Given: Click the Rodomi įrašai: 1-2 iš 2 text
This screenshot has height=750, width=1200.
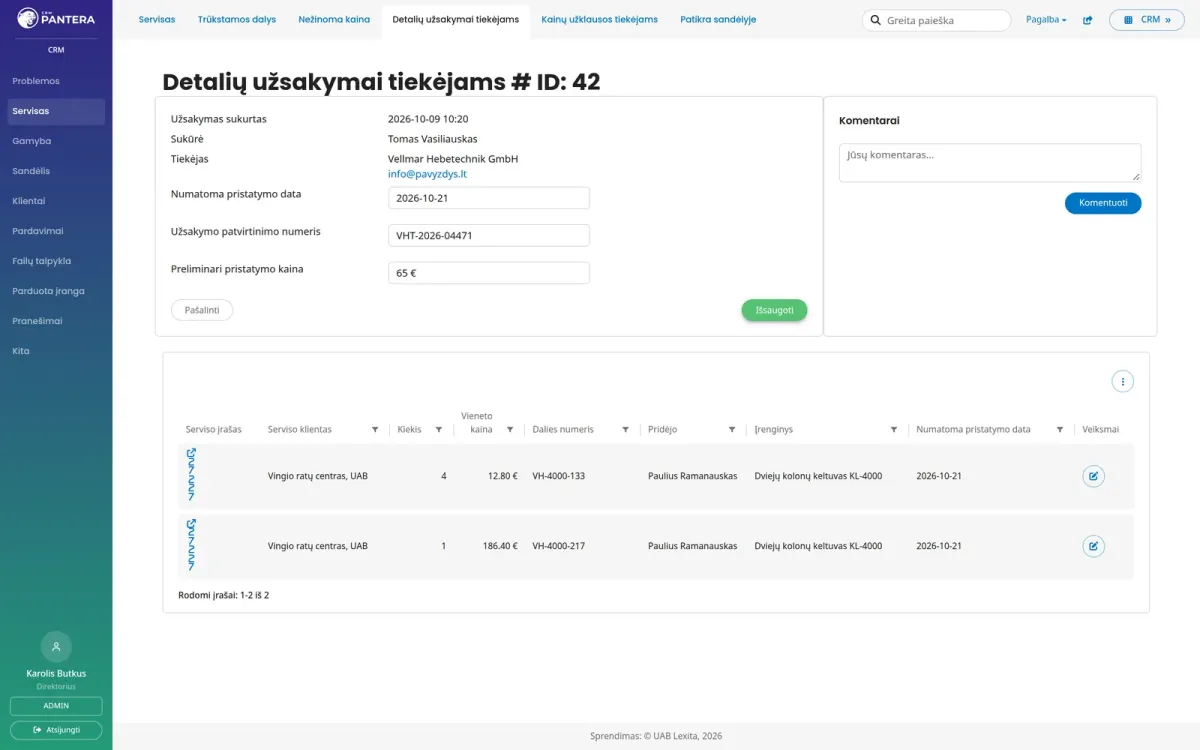Looking at the screenshot, I should click(x=224, y=595).
